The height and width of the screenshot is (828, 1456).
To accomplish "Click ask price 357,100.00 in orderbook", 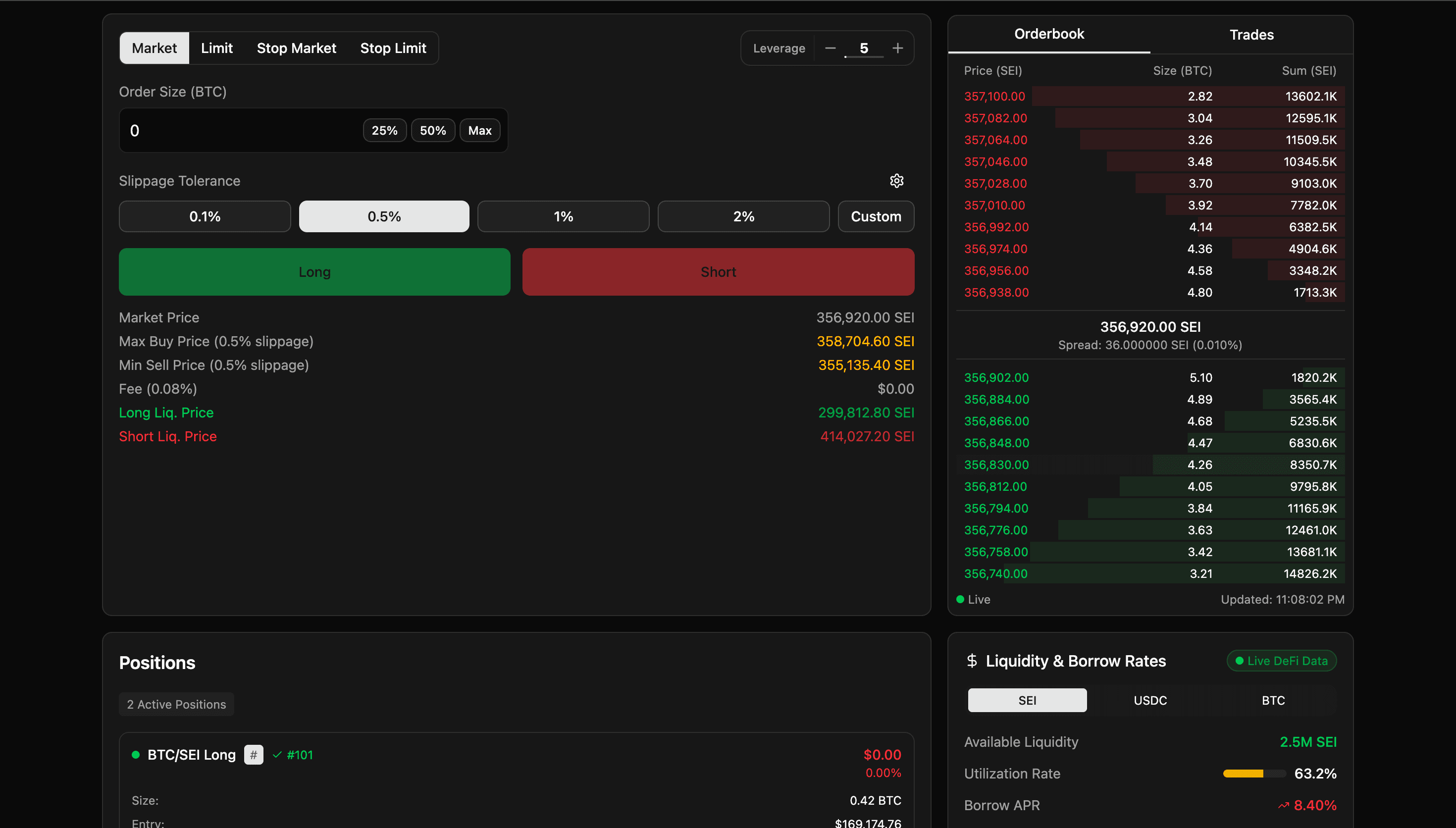I will coord(994,97).
